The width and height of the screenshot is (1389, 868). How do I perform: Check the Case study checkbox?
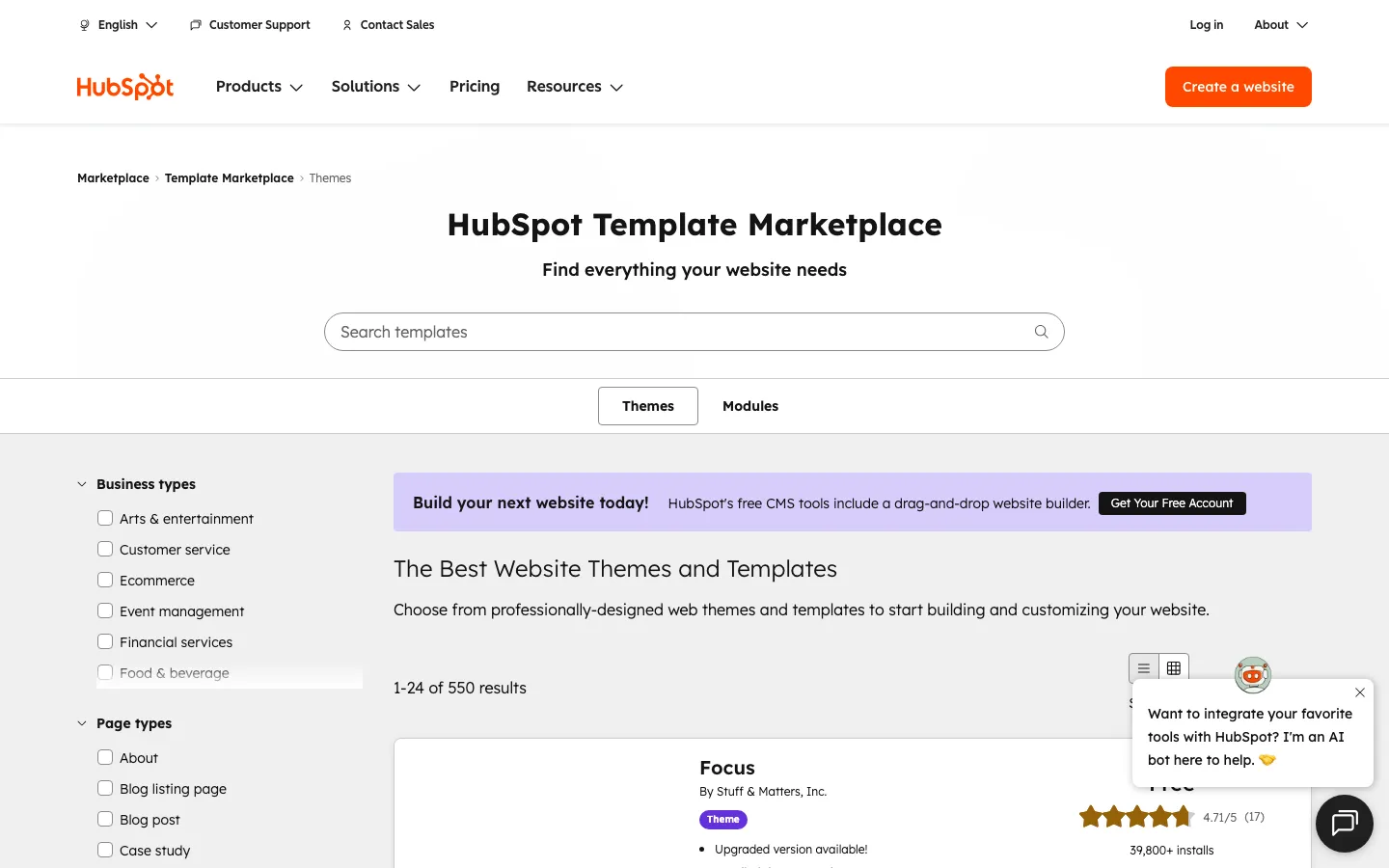tap(105, 850)
